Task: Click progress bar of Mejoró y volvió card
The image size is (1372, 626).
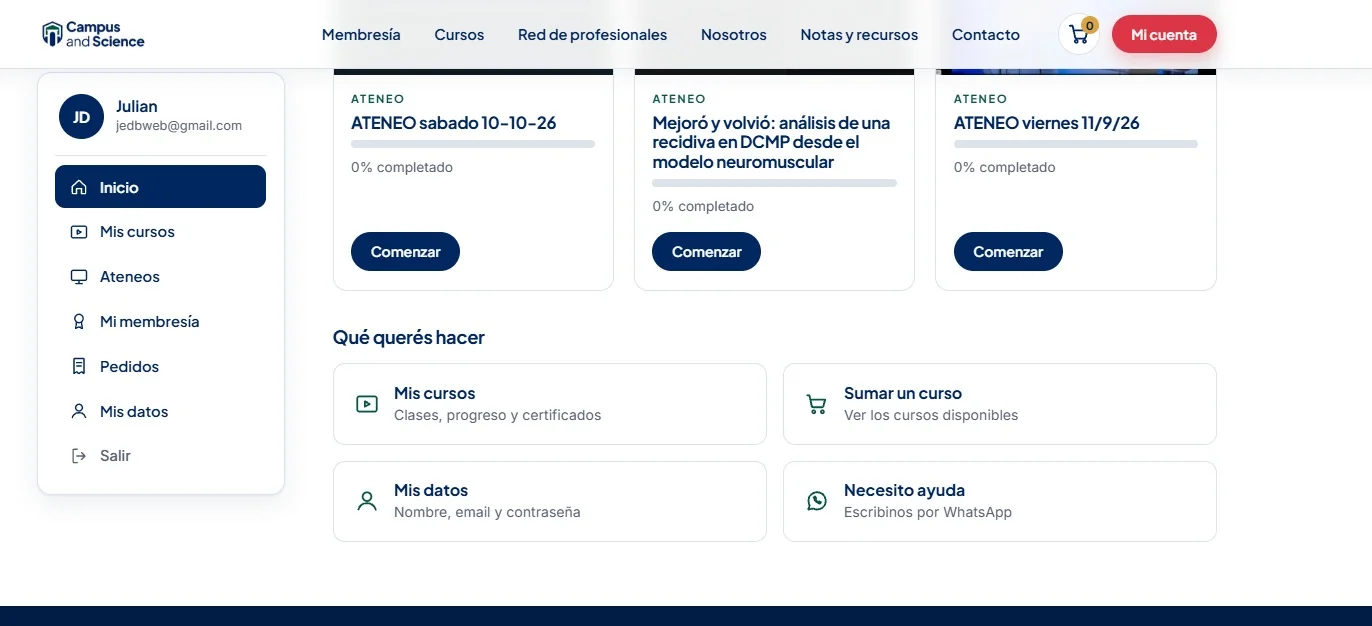Action: click(774, 183)
